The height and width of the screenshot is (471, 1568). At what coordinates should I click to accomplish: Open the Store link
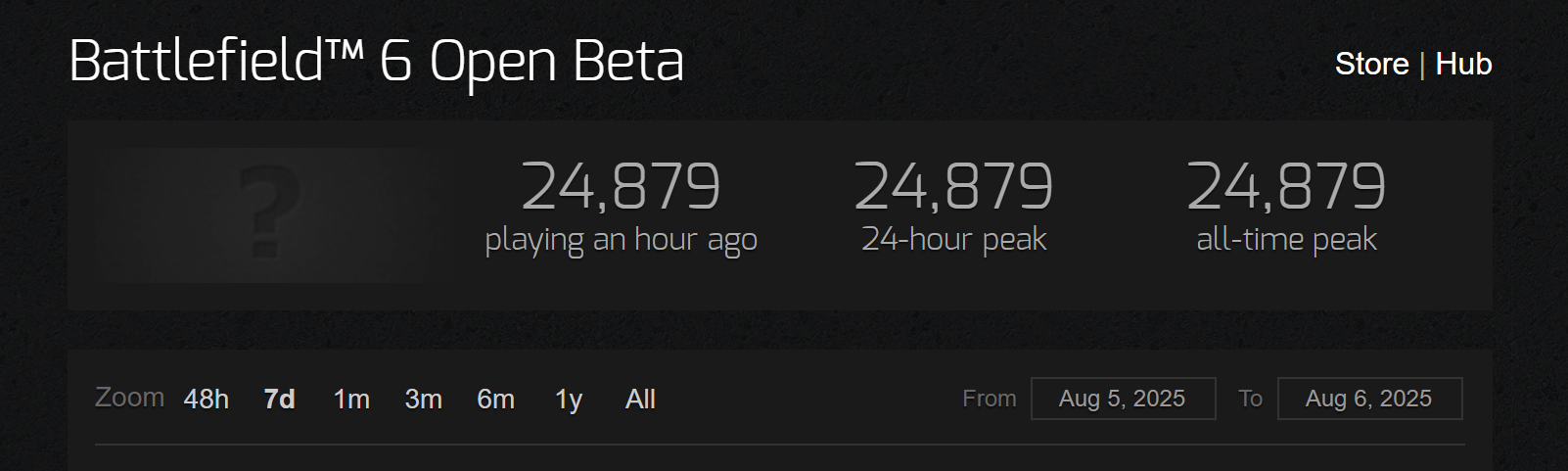point(1371,64)
